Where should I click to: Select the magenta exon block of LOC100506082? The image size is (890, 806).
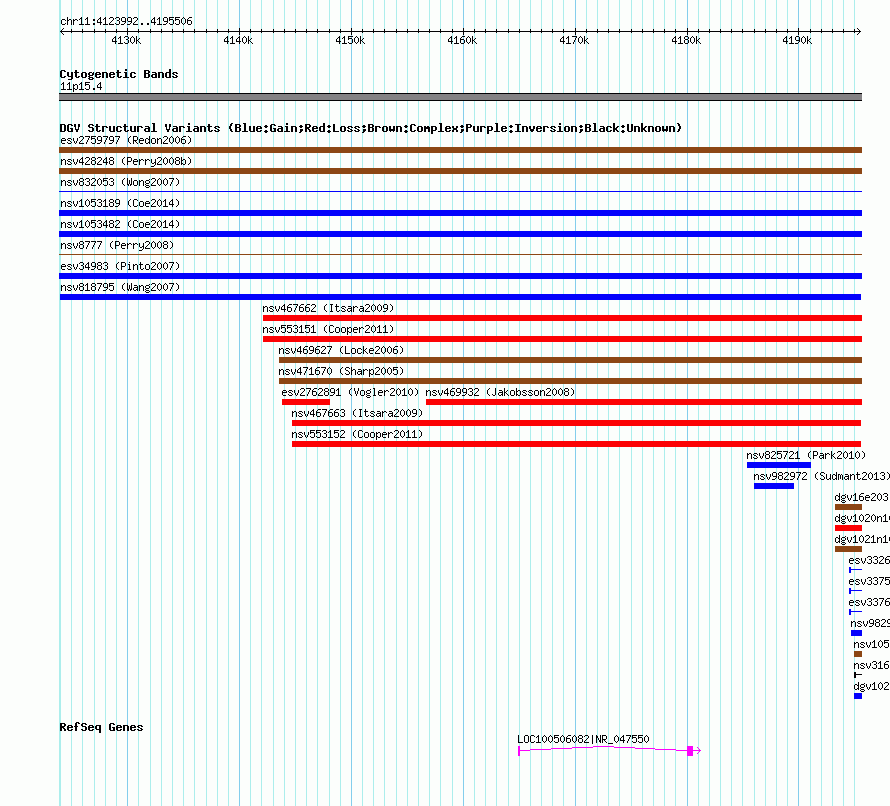[690, 751]
